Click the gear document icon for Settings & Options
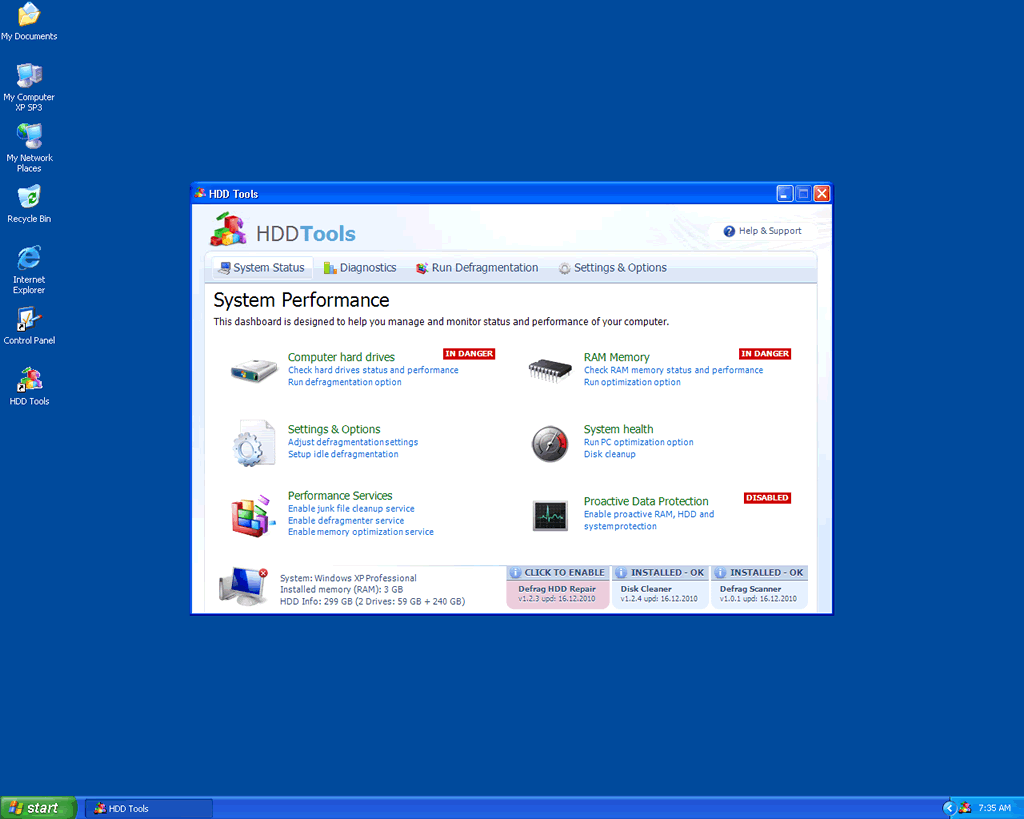 pyautogui.click(x=254, y=443)
